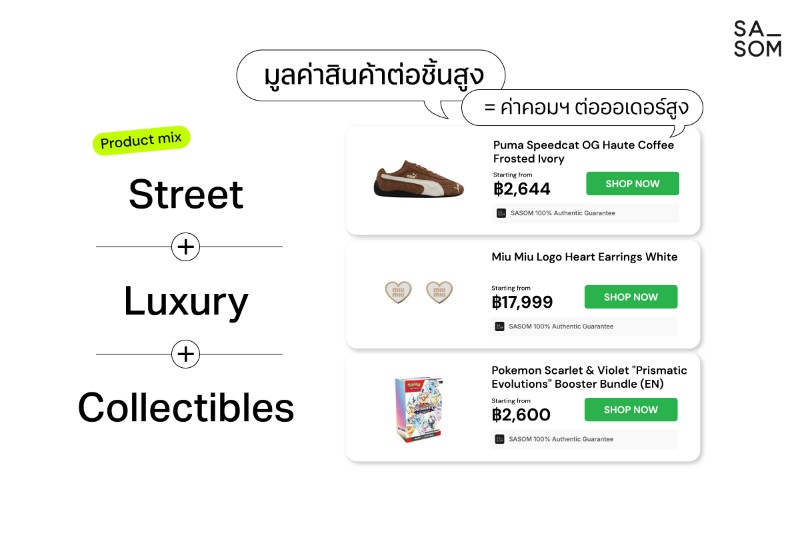Select the Pokemon Scarlet & Violet title

pos(589,377)
